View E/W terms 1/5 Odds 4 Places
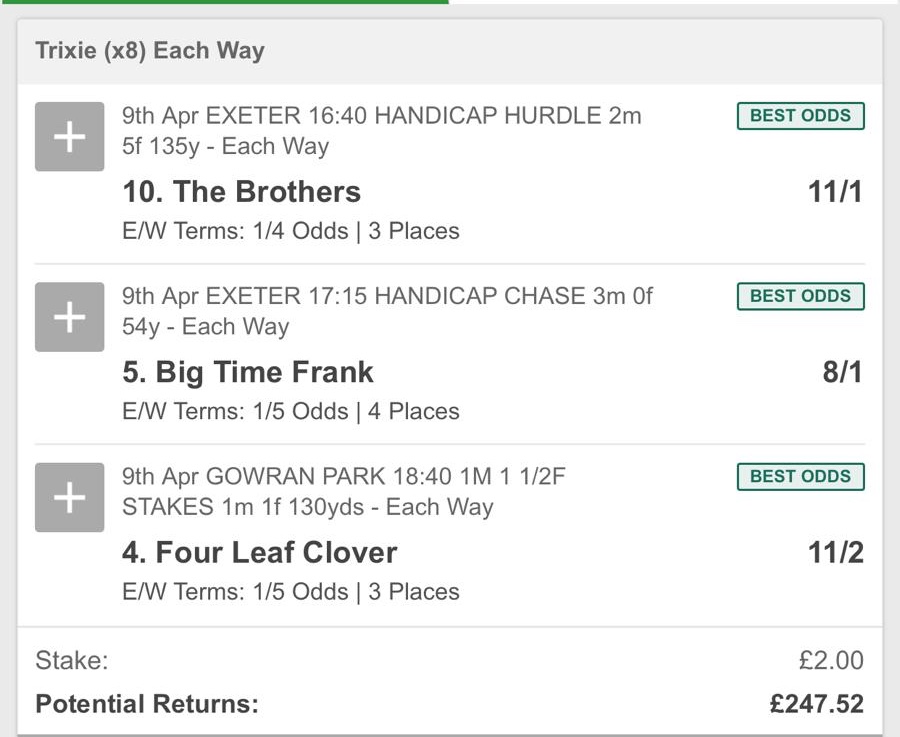The width and height of the screenshot is (900, 737). click(290, 411)
